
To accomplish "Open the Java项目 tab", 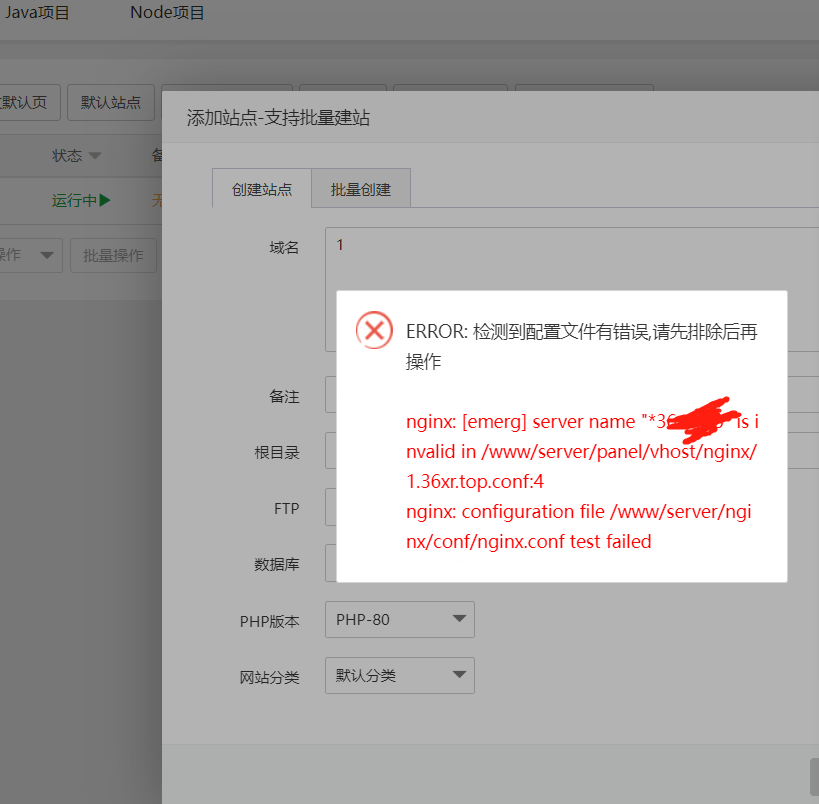I will pos(36,12).
